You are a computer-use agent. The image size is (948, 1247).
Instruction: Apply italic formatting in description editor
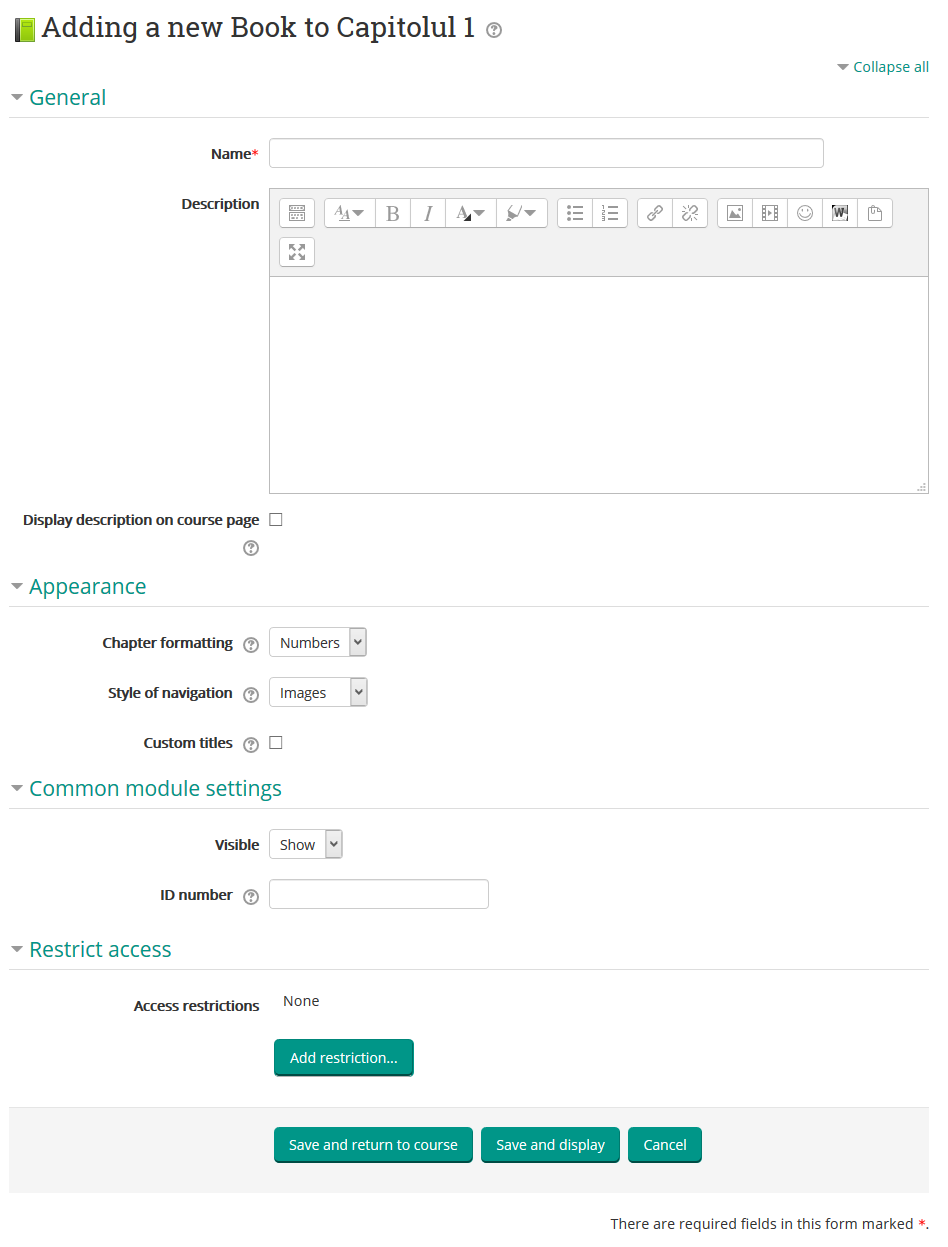click(428, 213)
